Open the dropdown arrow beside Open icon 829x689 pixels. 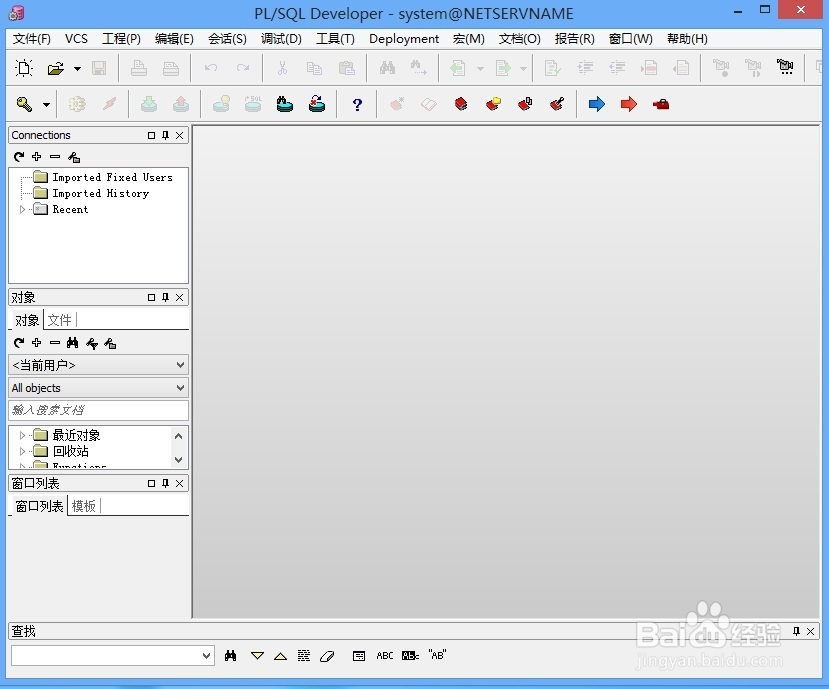tap(77, 69)
